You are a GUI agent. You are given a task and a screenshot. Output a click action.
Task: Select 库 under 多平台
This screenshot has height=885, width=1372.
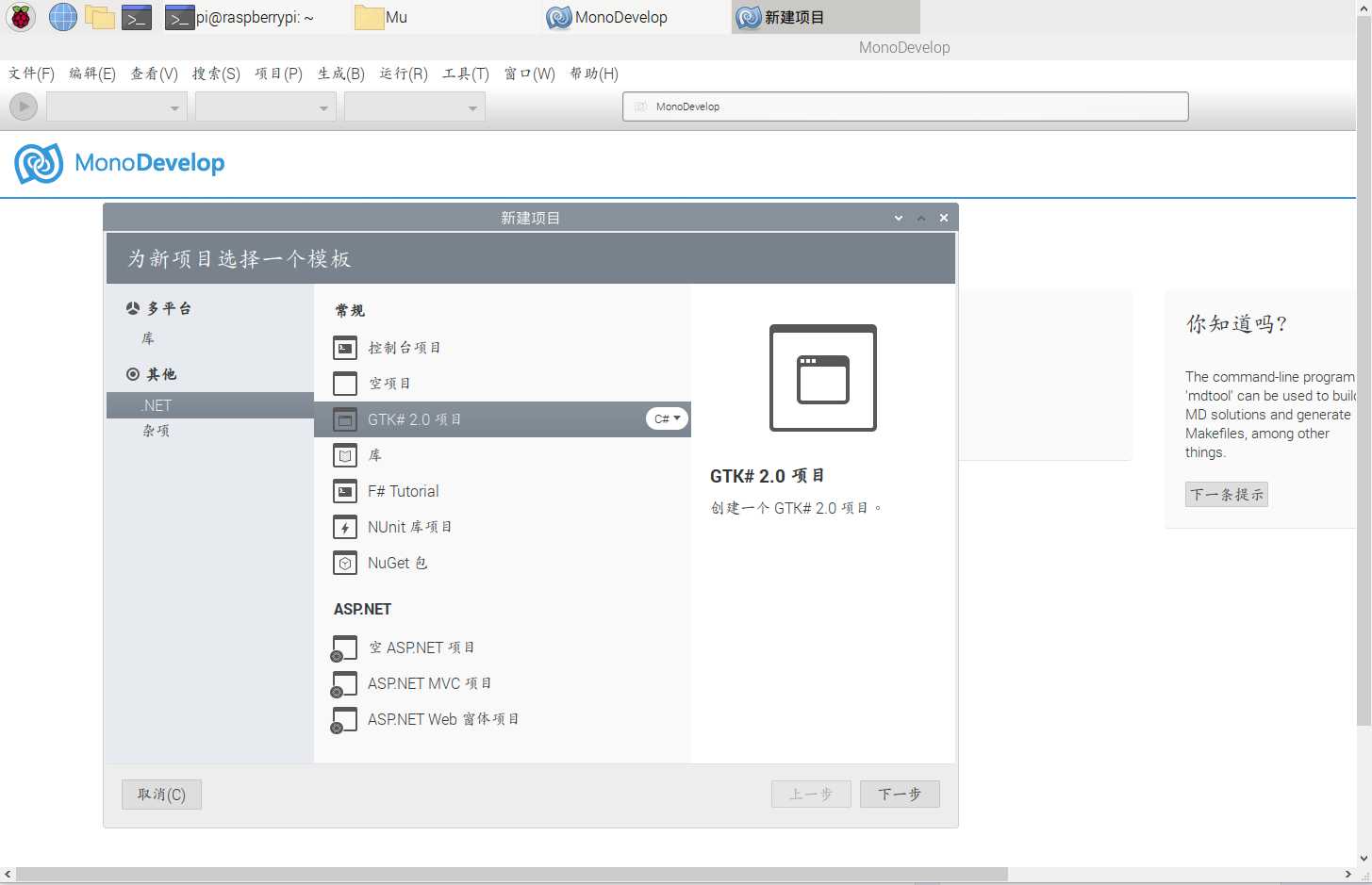point(148,338)
